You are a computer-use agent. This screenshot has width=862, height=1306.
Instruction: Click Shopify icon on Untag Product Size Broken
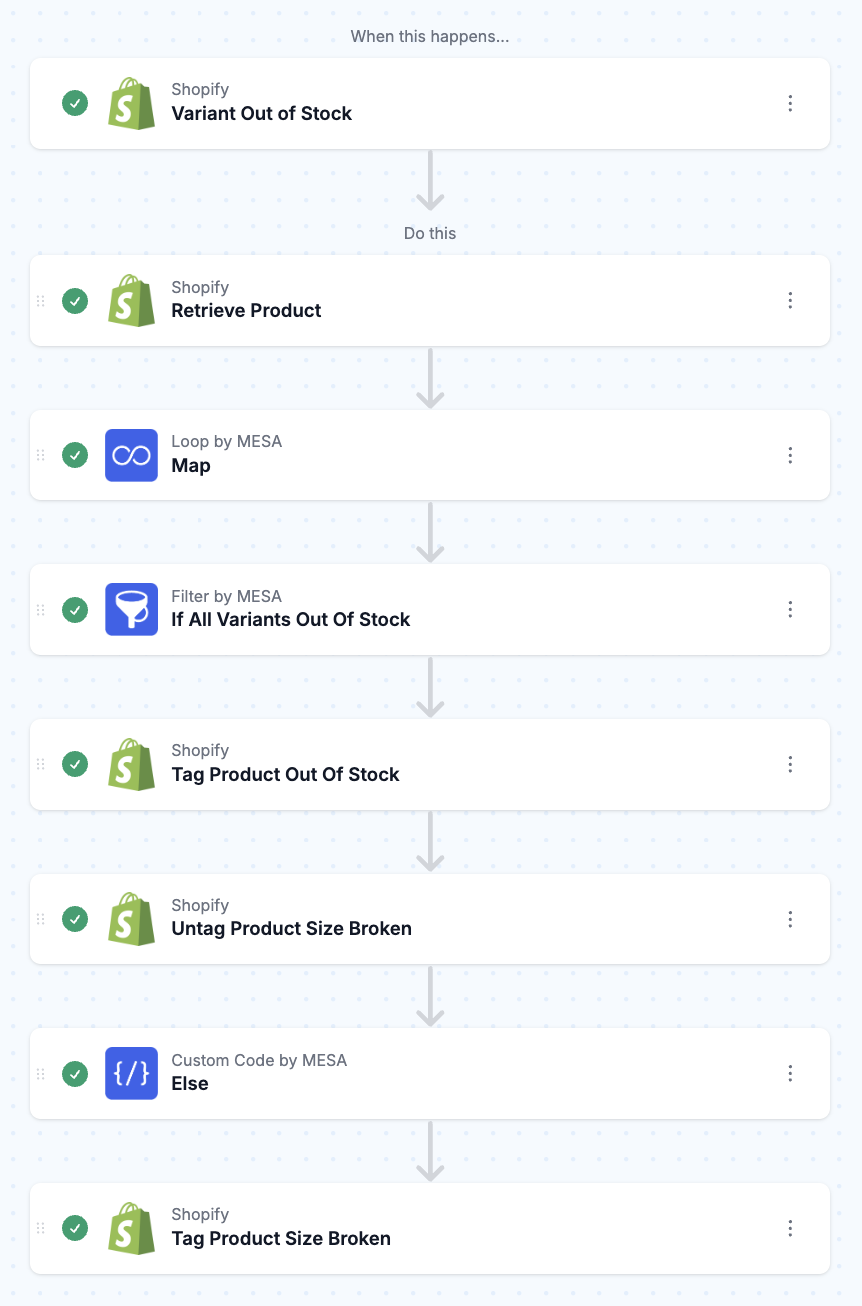tap(131, 918)
